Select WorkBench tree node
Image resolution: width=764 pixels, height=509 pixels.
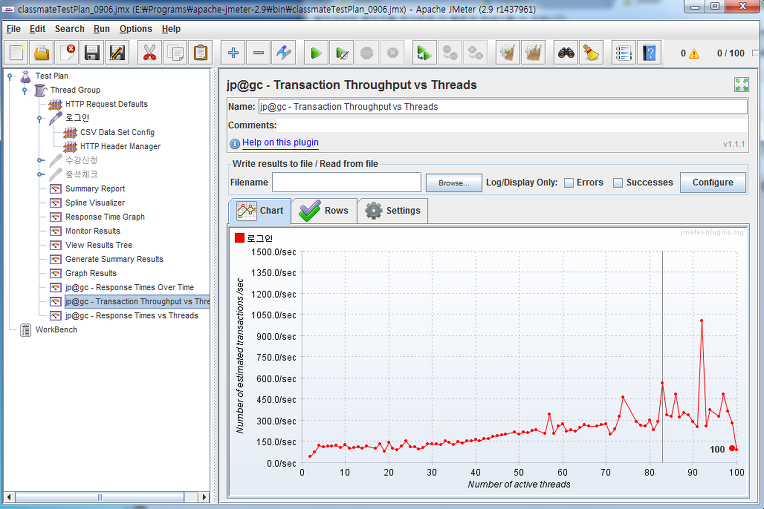[x=56, y=330]
